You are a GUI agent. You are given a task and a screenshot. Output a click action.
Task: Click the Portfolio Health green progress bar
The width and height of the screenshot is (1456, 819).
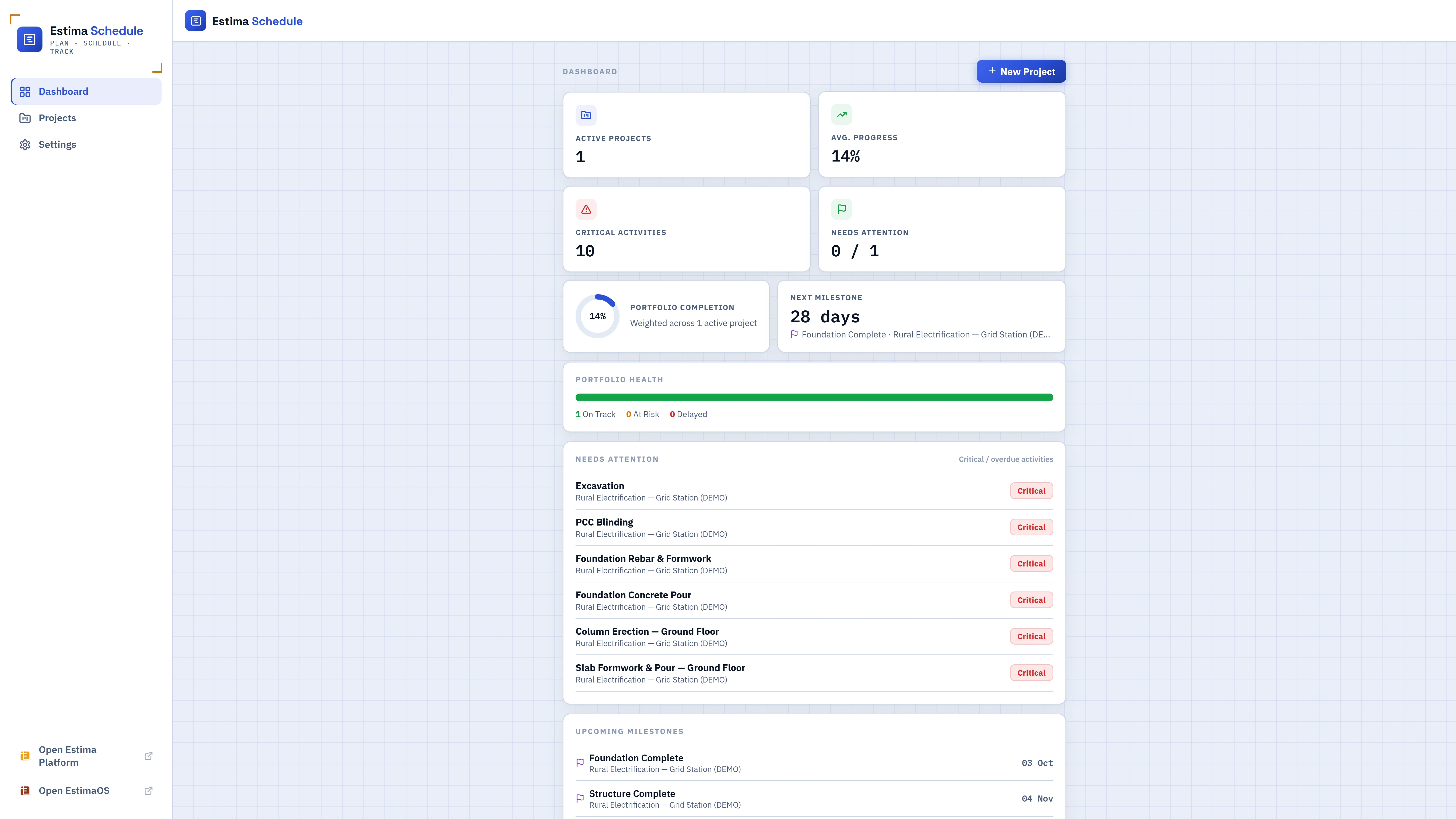coord(814,397)
